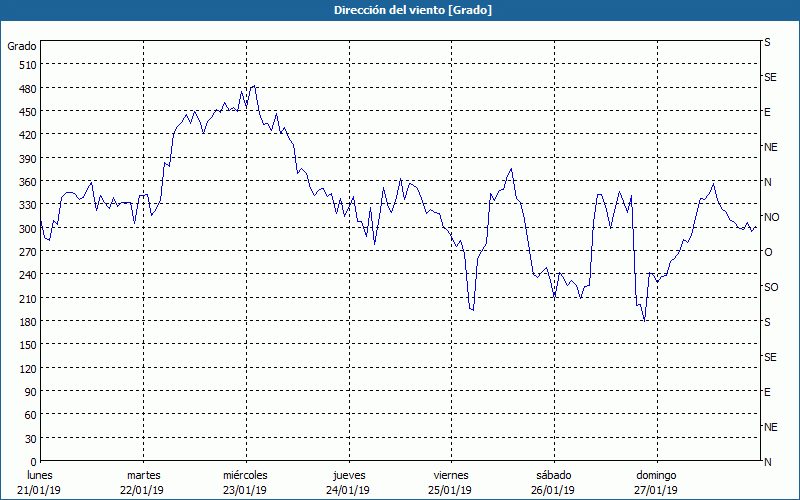Select the y-axis value 270

28,252
